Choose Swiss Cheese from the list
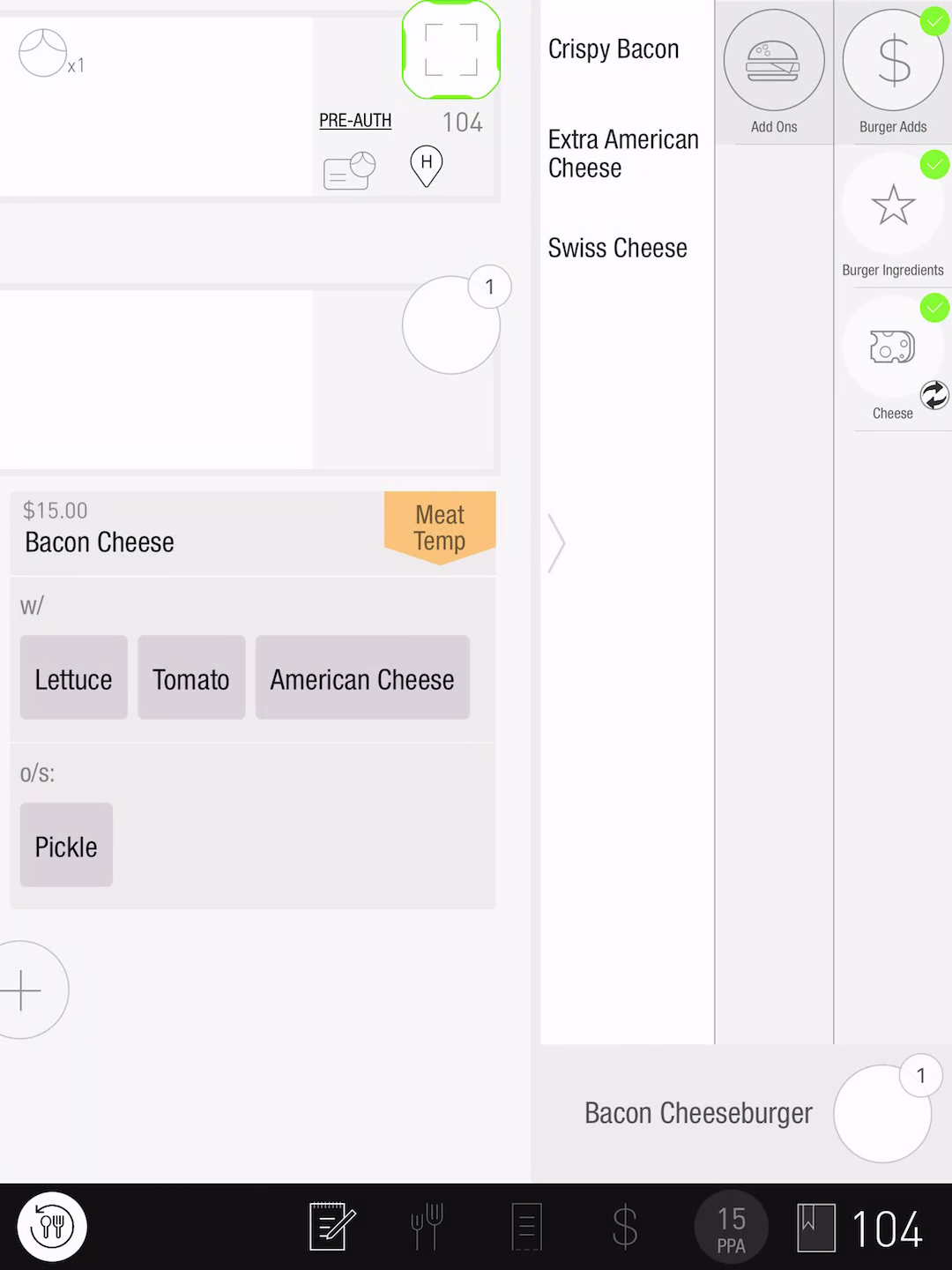Screen dimensions: 952x1270 point(617,249)
